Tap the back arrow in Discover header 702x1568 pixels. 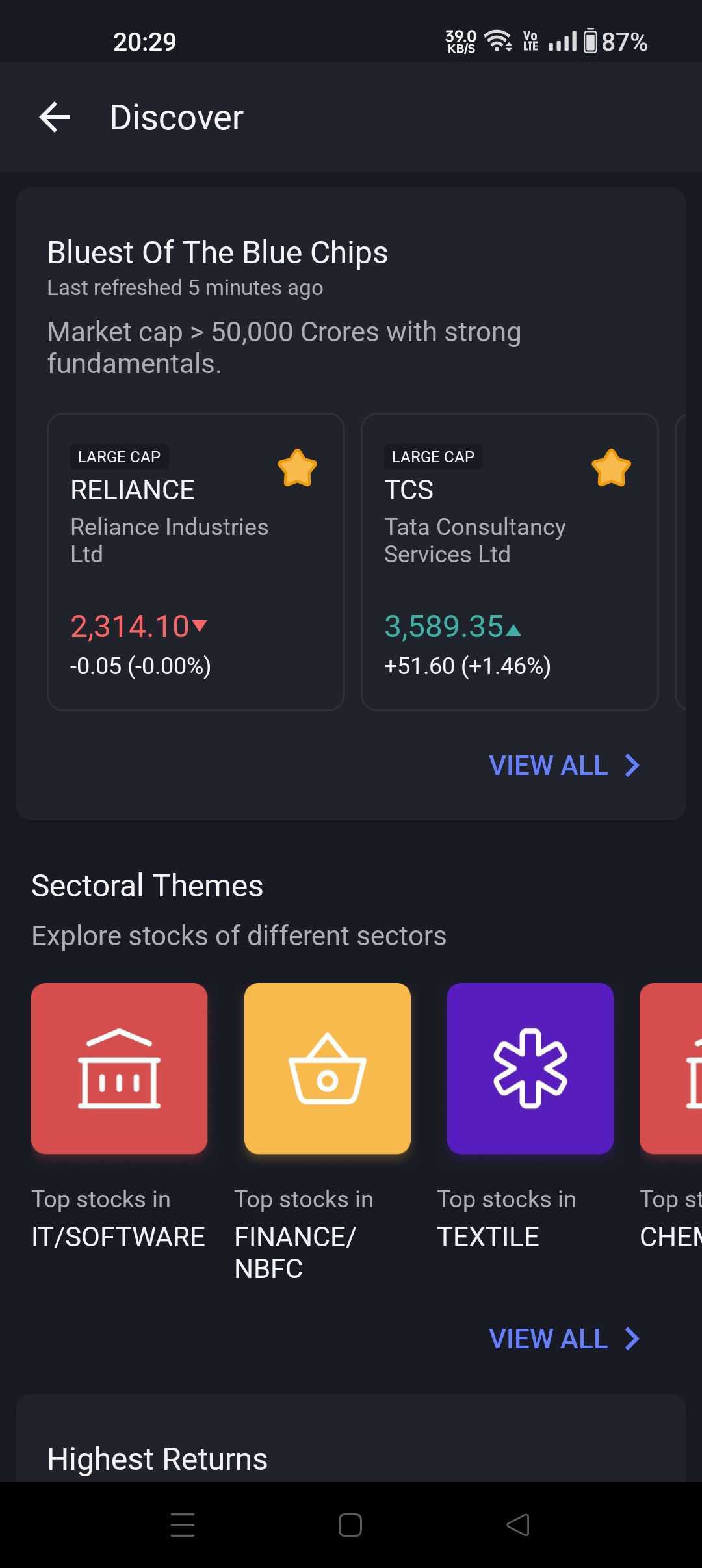(x=55, y=118)
